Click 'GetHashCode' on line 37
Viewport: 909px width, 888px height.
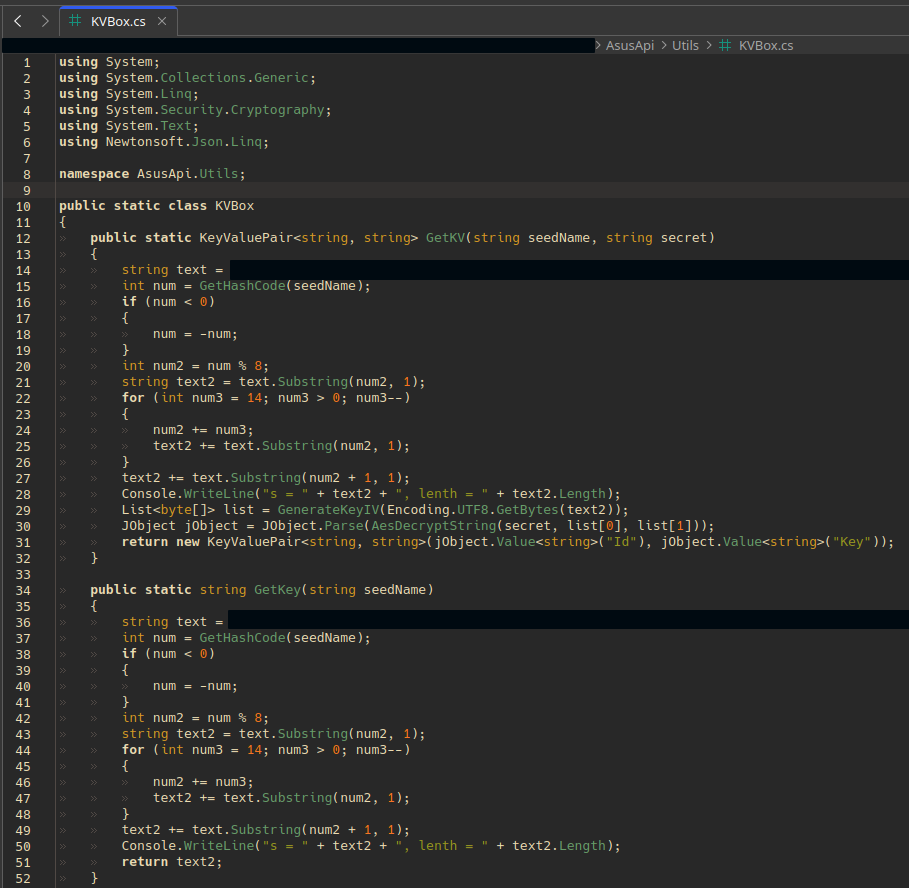(x=242, y=638)
